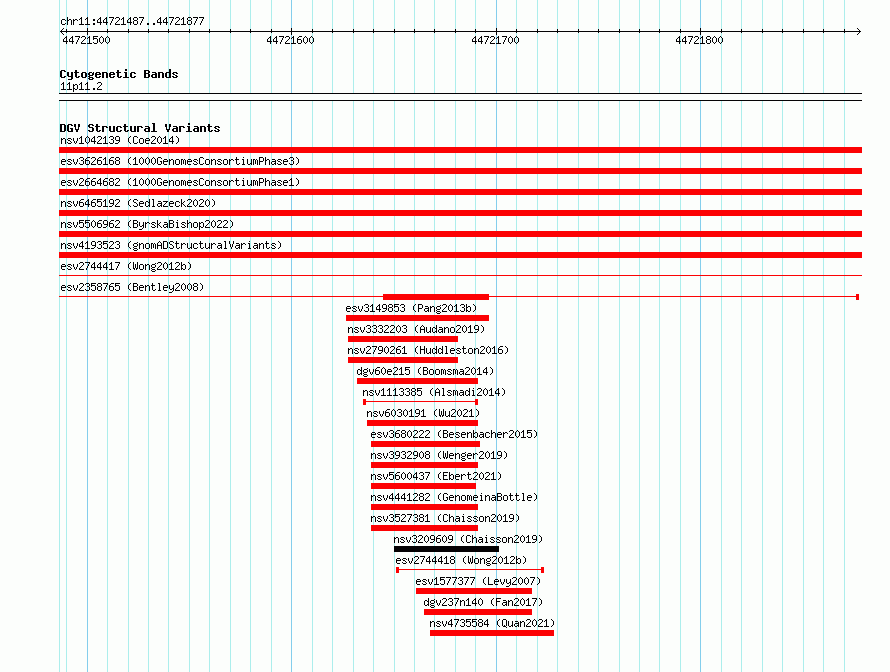Click the red bar under nsv6465192
Screen dimensions: 890x672
click(x=460, y=213)
